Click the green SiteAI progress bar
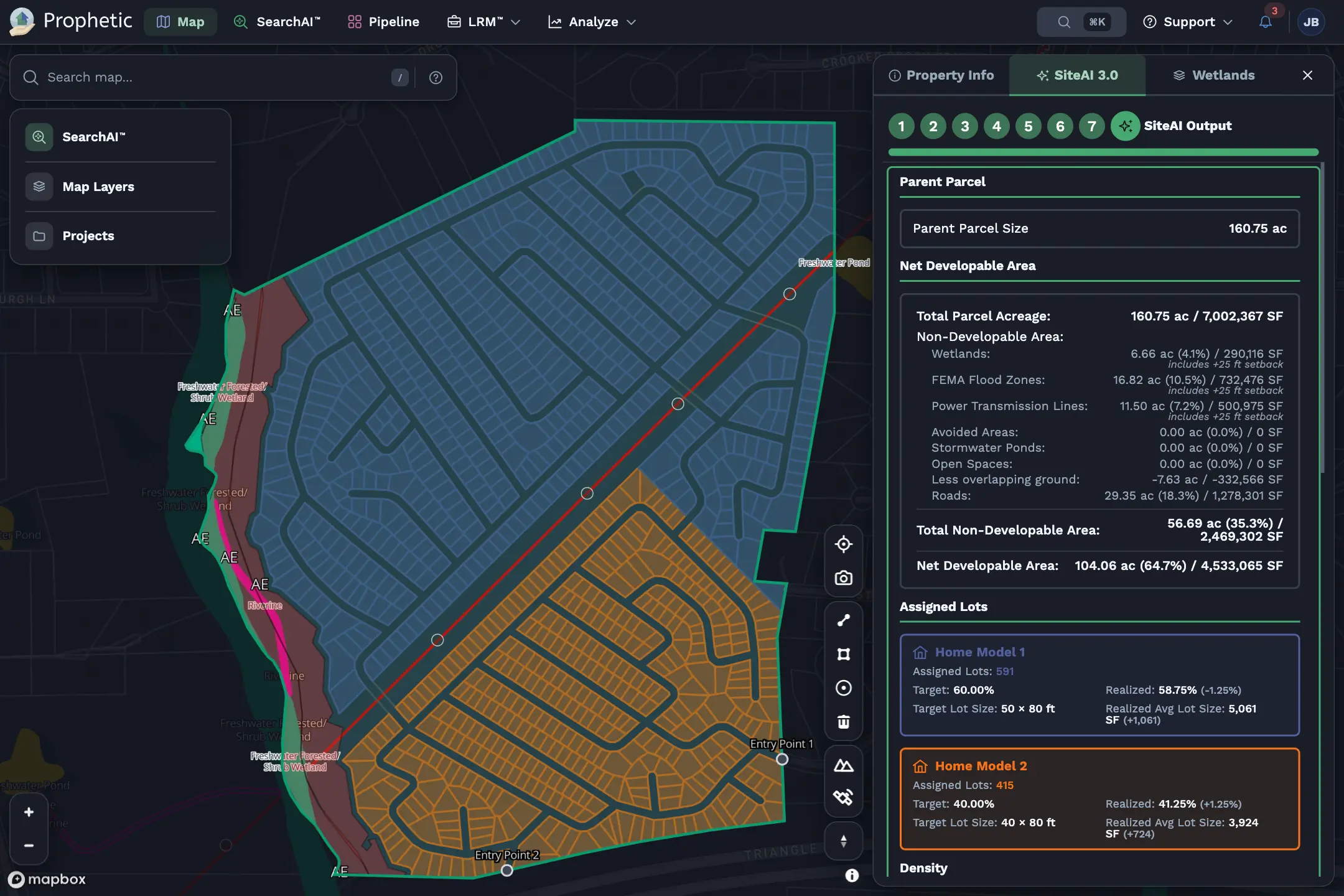 coord(1103,152)
